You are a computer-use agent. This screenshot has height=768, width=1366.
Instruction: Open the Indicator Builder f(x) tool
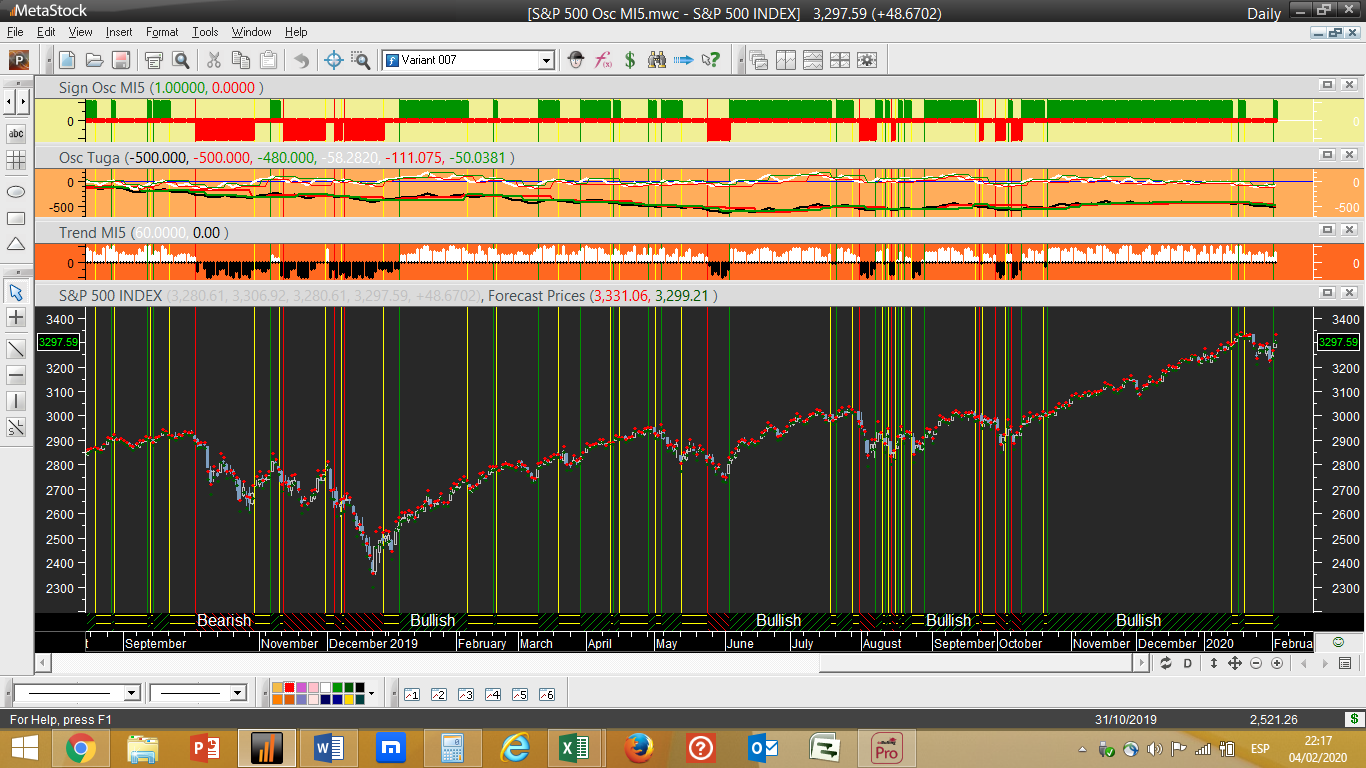pos(603,60)
